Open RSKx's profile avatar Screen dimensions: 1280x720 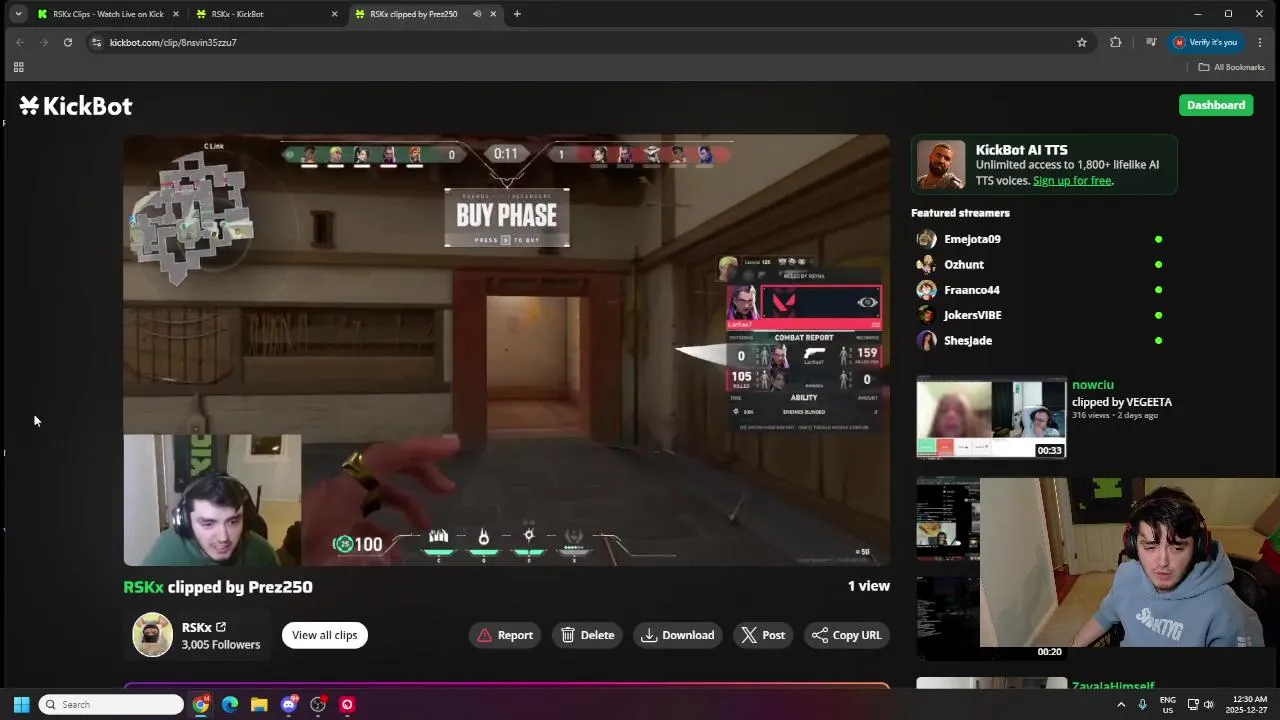click(x=153, y=635)
